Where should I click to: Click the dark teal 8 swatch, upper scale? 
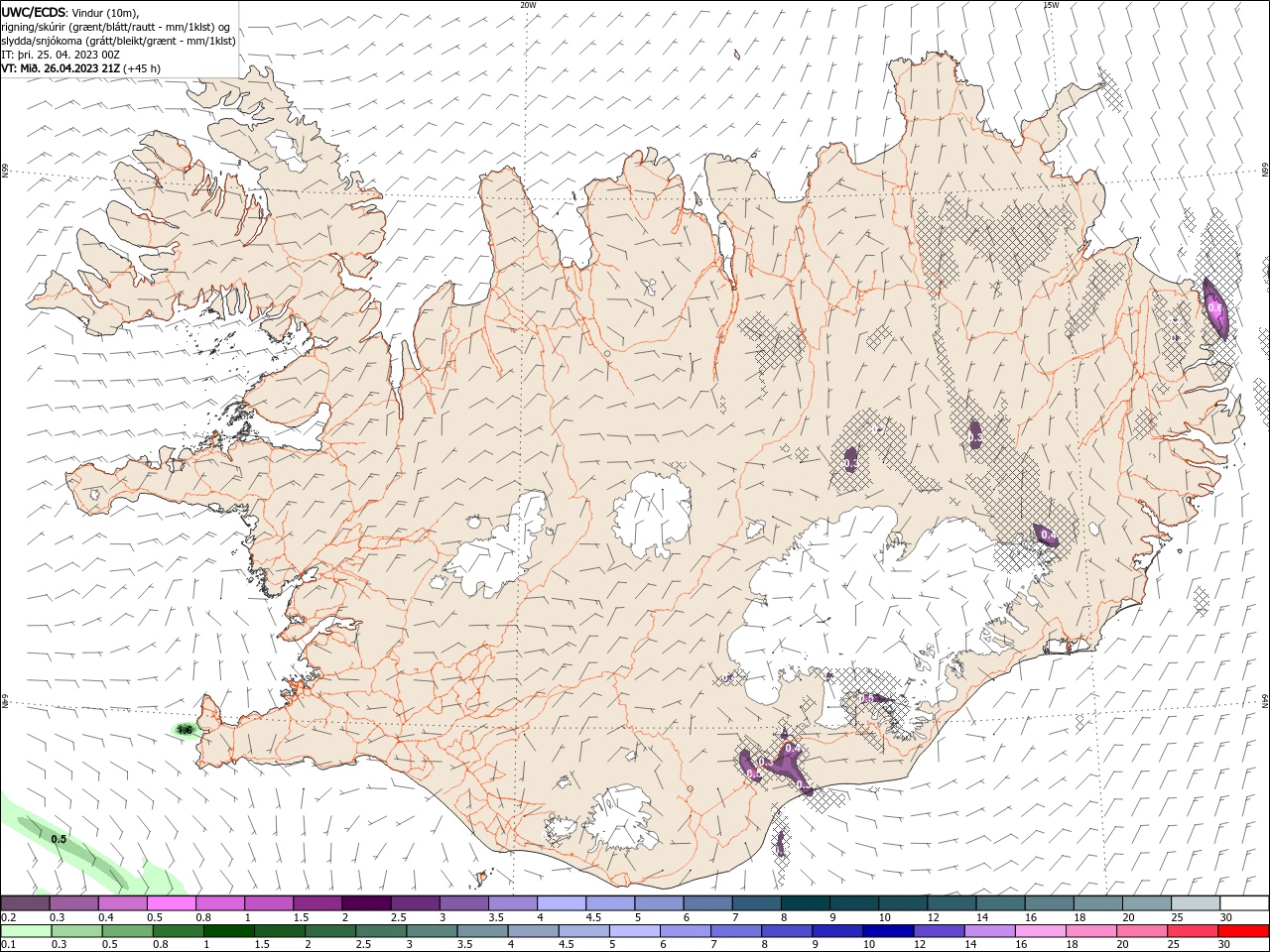(x=804, y=903)
